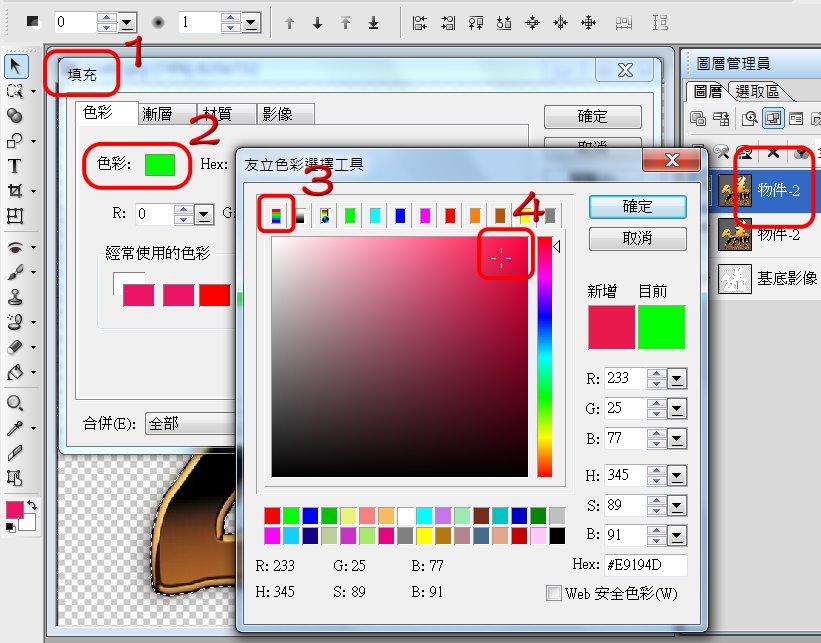Switch to the 色彩 tab in Fill dialog
Viewport: 821px width, 643px height.
(107, 113)
